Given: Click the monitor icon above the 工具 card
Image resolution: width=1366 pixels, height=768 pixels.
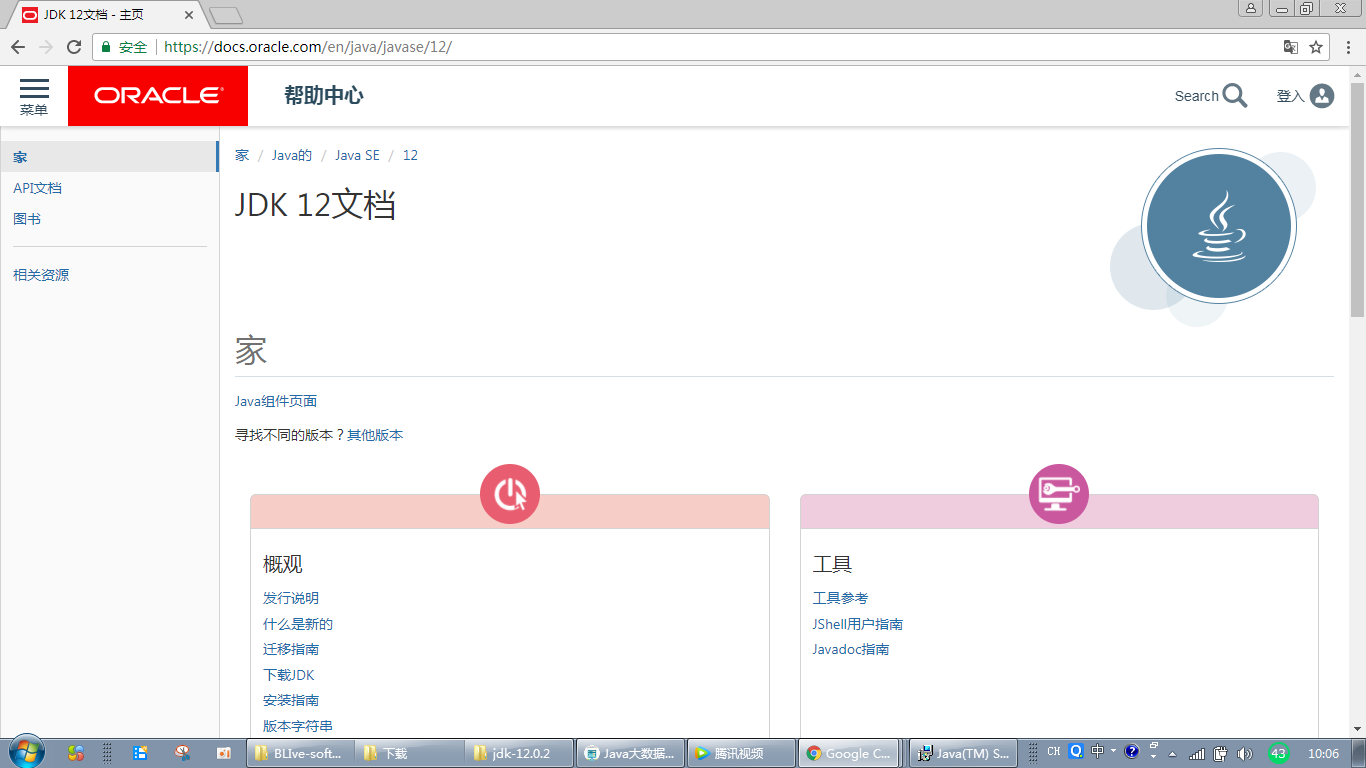Looking at the screenshot, I should click(1059, 493).
